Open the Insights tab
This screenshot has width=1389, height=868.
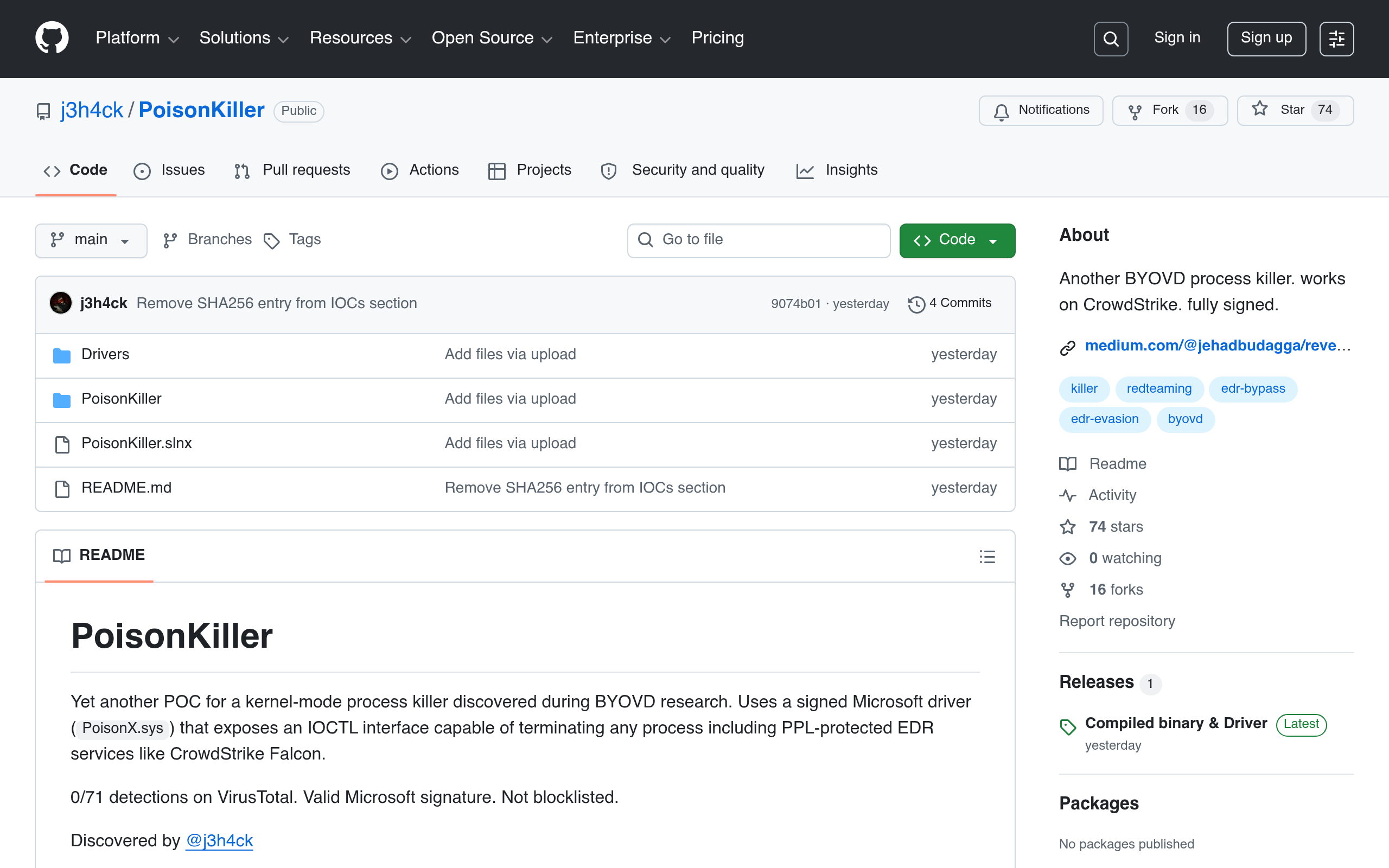(837, 170)
